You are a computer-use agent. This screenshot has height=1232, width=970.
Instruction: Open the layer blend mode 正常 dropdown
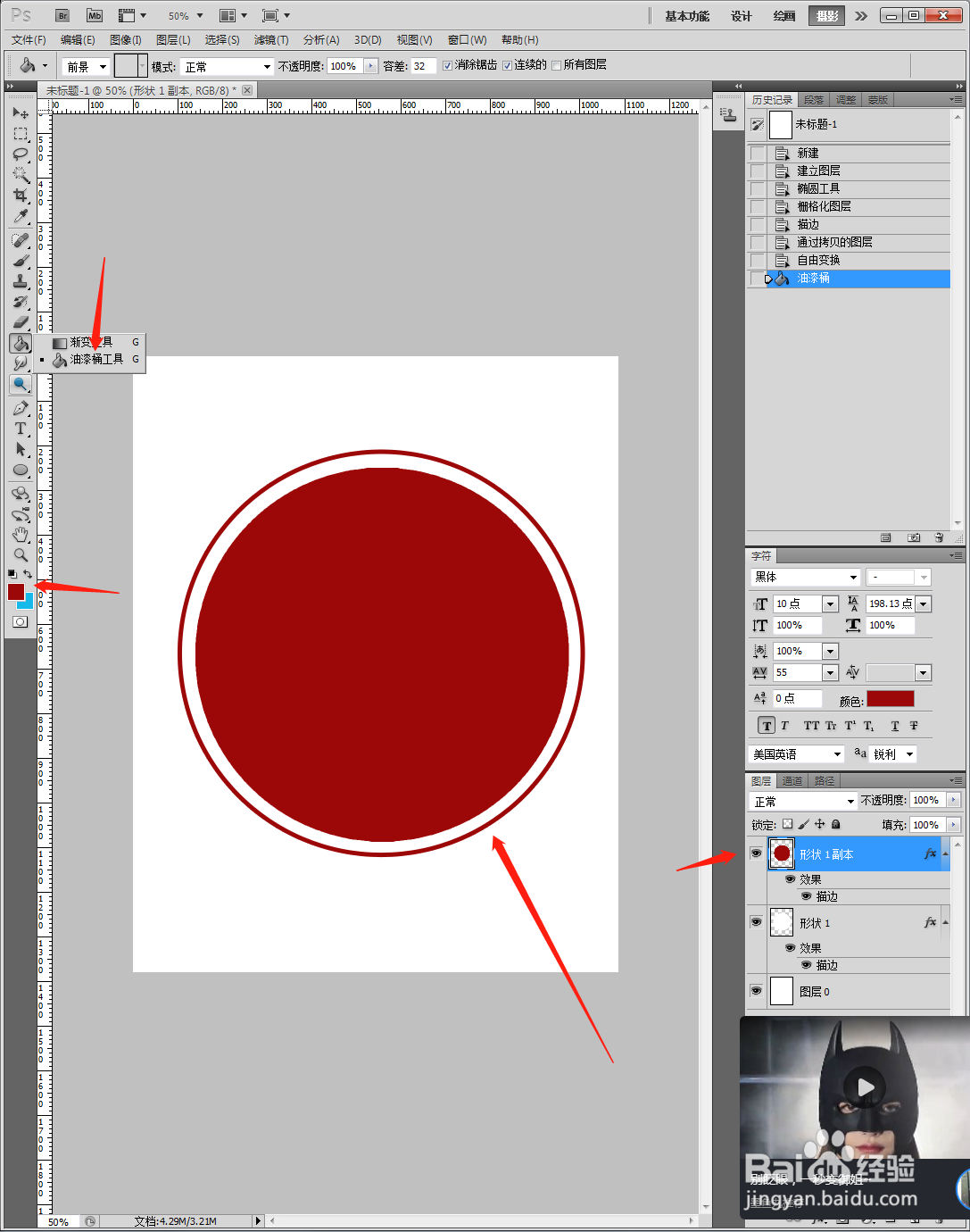pyautogui.click(x=803, y=801)
